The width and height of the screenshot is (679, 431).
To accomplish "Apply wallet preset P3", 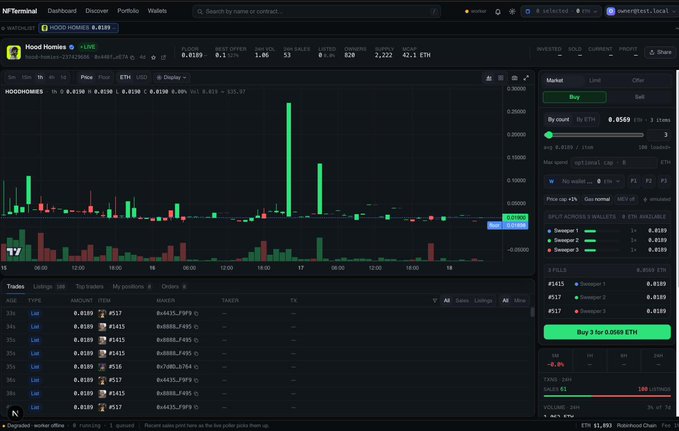I will coord(663,181).
